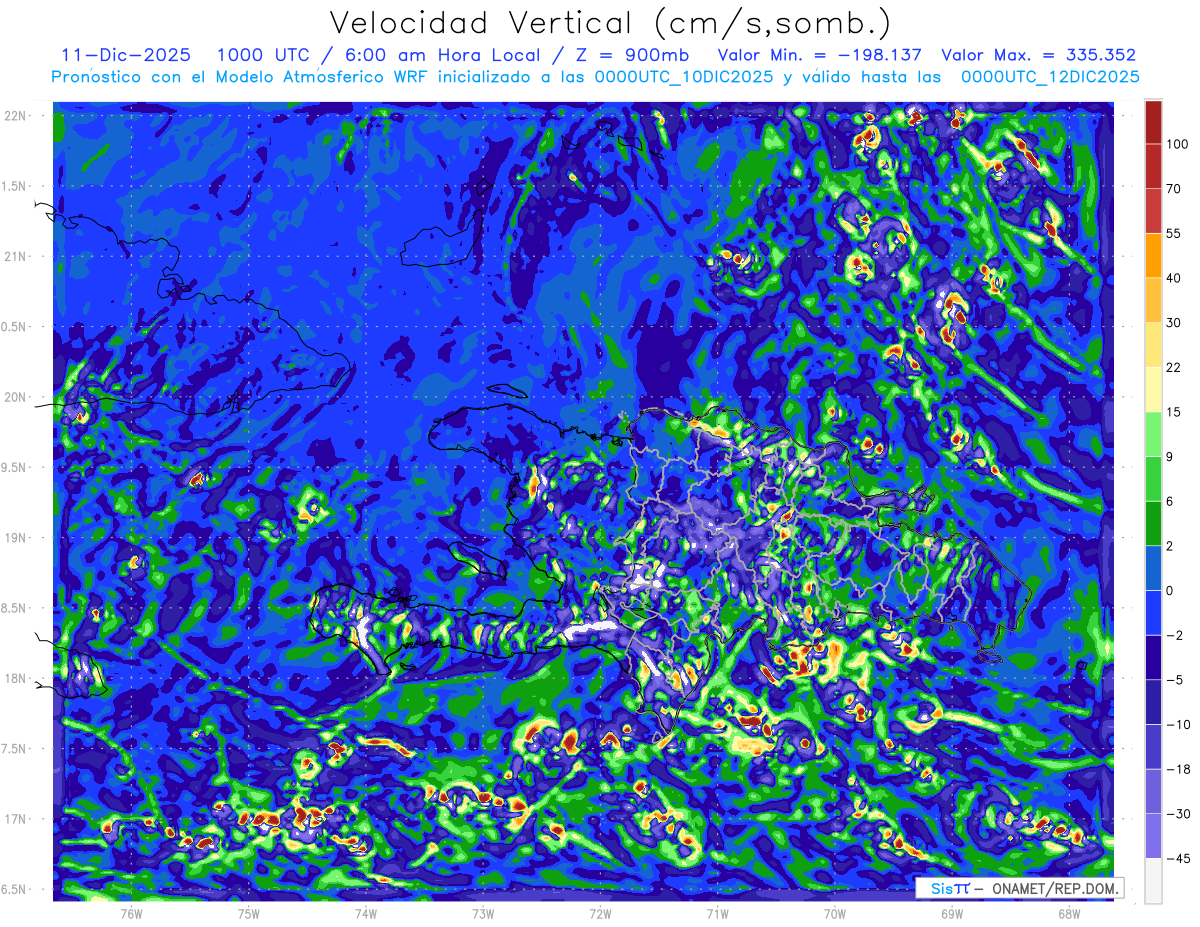This screenshot has height=927, width=1200.
Task: Click the title "Velocidad Vertical (cm/s,somb.)"
Action: point(610,22)
